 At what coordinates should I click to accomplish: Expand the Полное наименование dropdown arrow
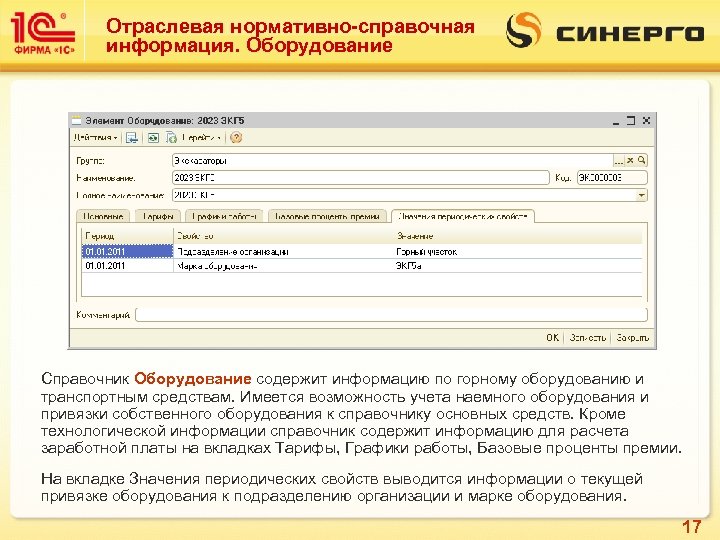[641, 195]
